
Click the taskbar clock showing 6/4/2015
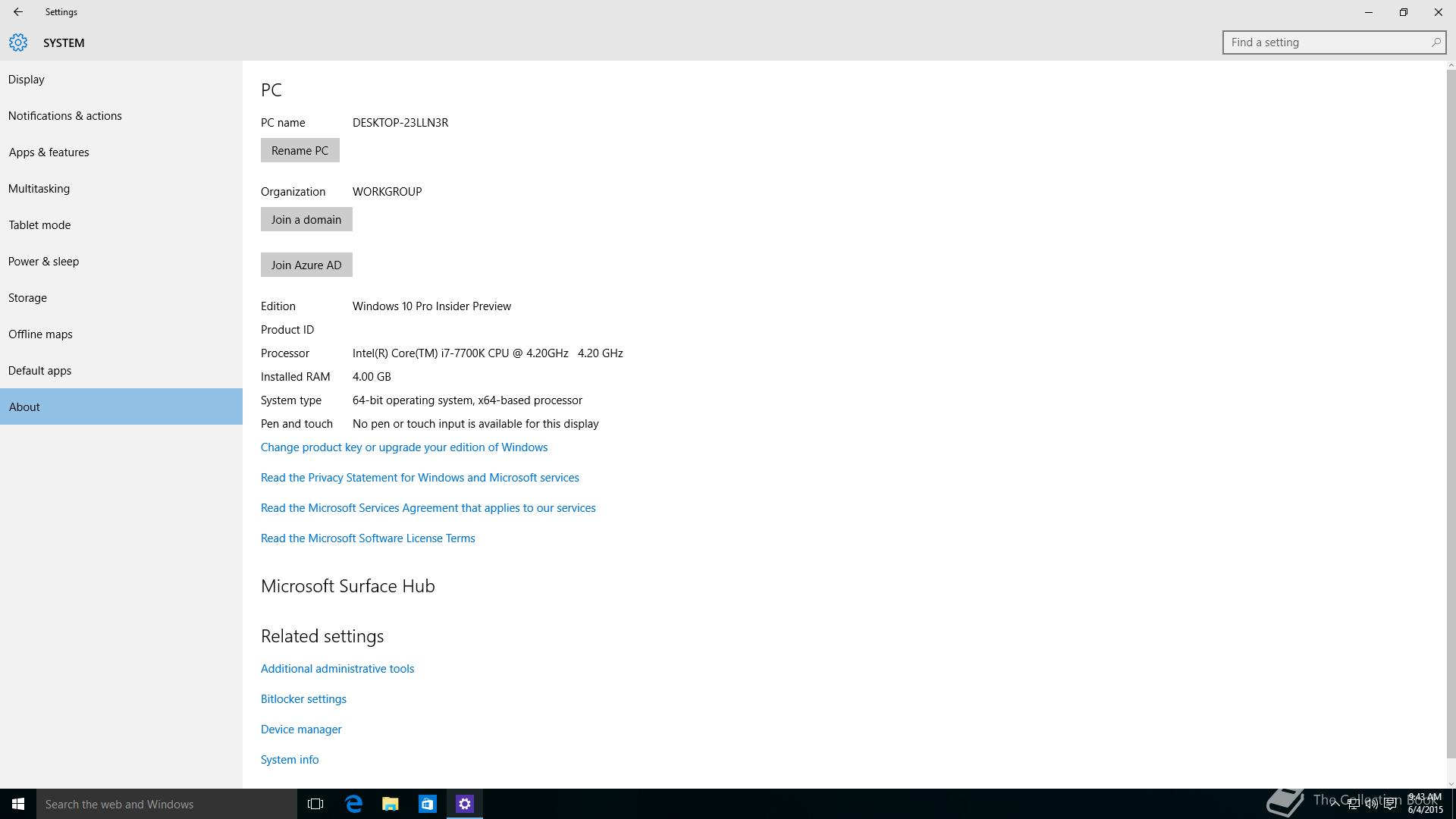[x=1425, y=804]
